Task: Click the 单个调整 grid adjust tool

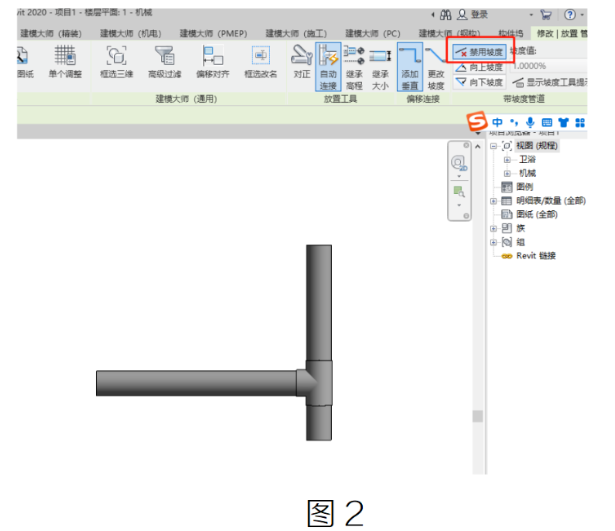Action: point(65,62)
